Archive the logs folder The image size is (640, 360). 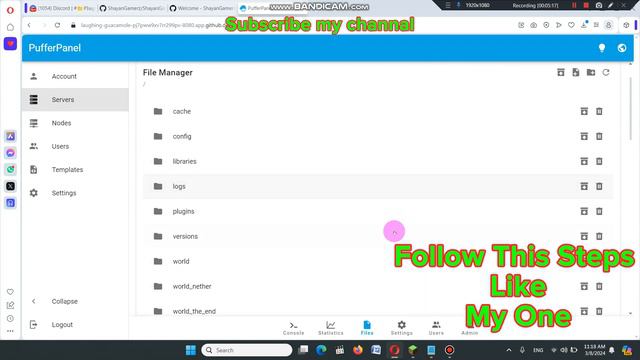[x=584, y=186]
